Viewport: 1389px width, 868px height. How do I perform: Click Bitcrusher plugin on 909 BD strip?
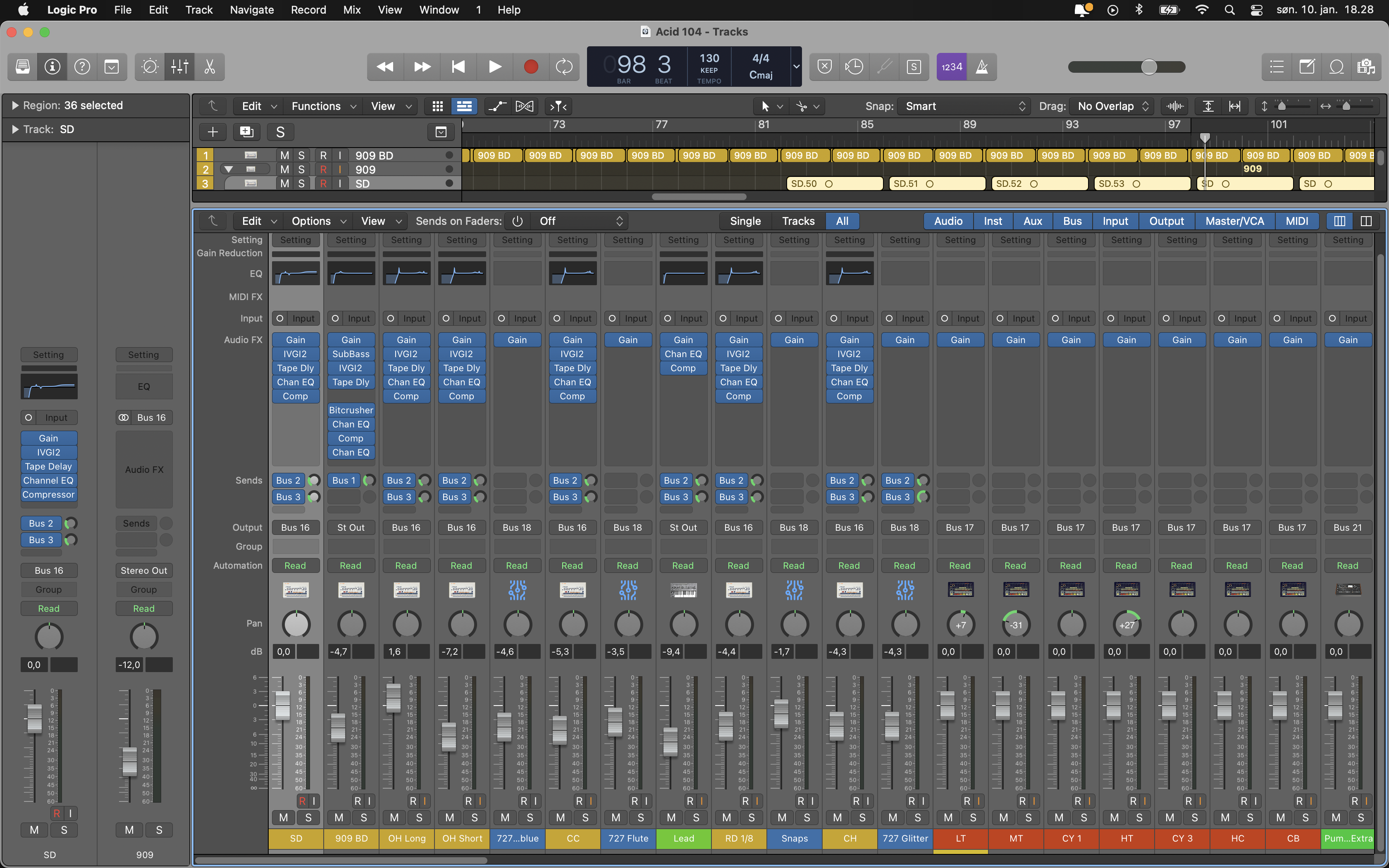(x=351, y=410)
